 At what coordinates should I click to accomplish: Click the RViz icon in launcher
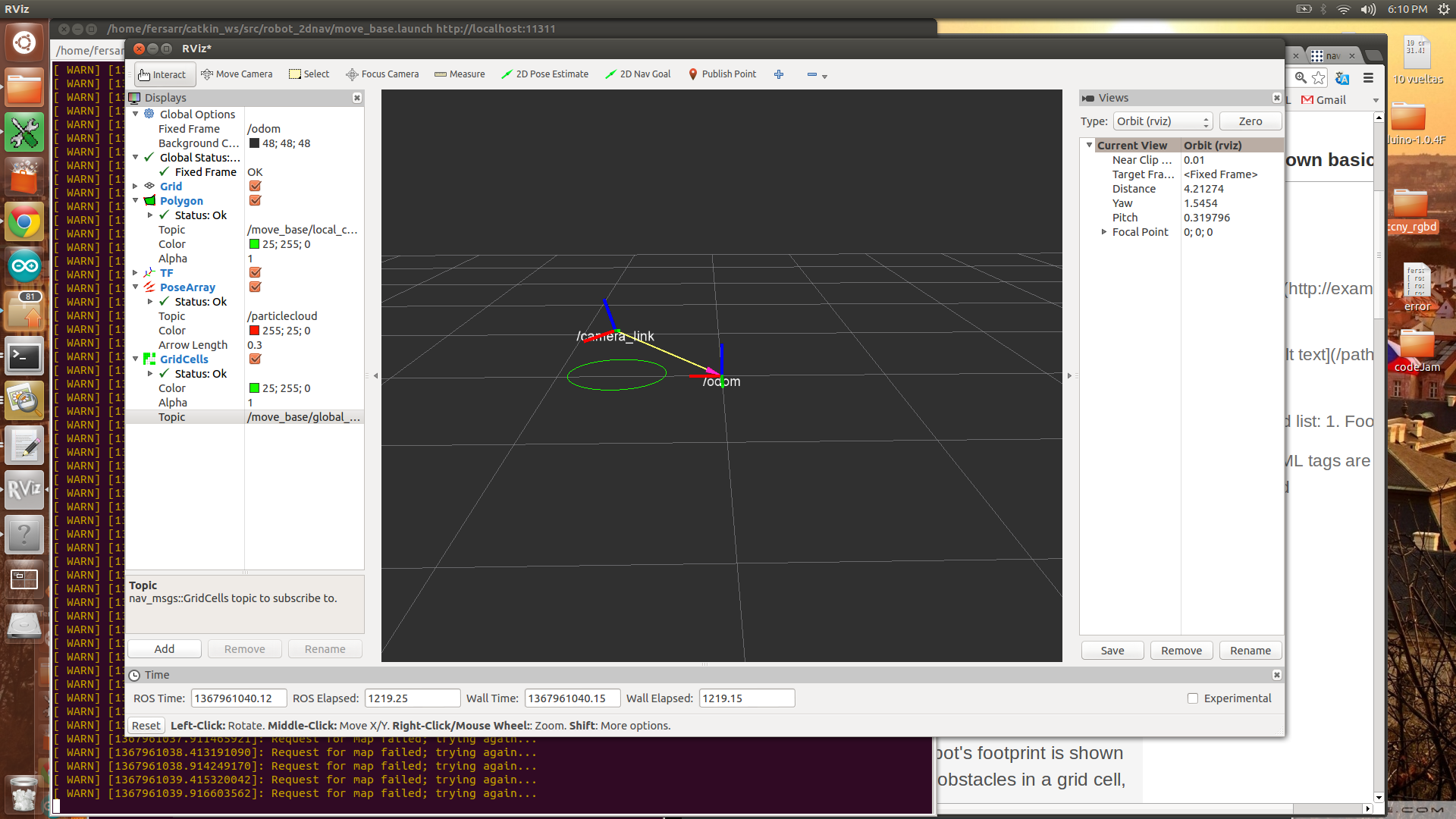pos(24,490)
